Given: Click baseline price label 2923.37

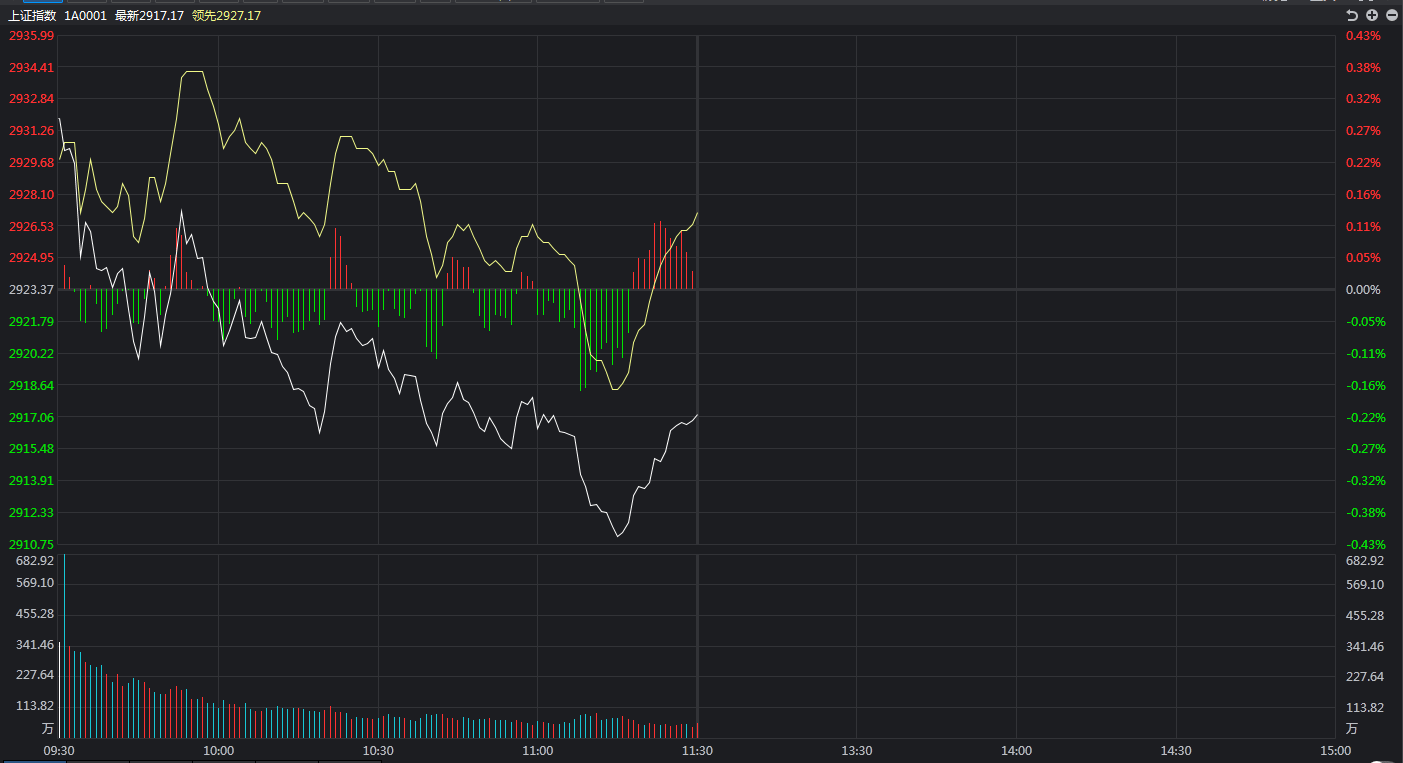Looking at the screenshot, I should pyautogui.click(x=31, y=289).
